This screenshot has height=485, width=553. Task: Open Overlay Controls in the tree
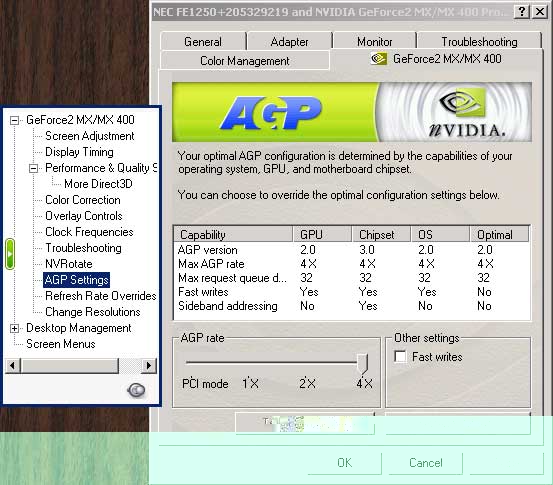tap(84, 216)
